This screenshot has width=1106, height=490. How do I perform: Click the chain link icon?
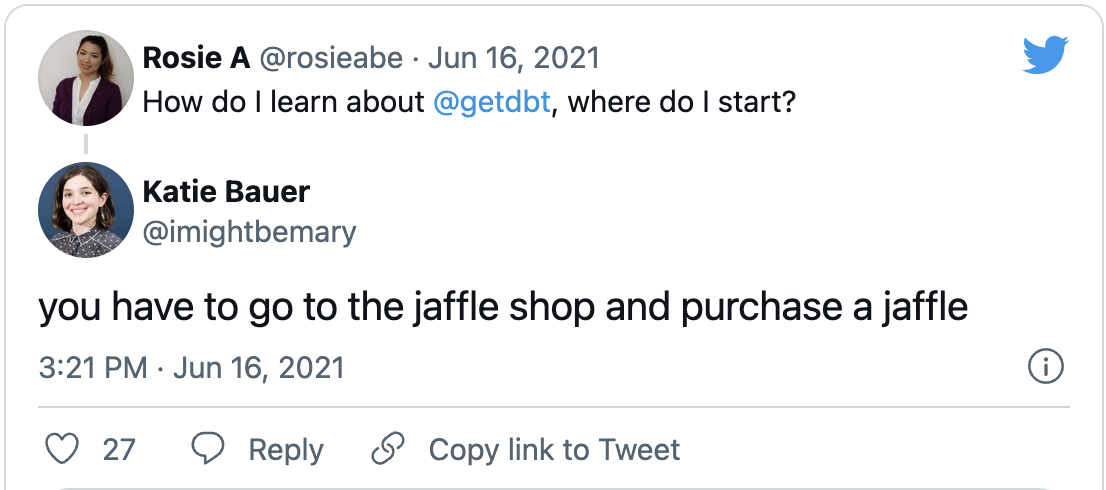tap(387, 449)
